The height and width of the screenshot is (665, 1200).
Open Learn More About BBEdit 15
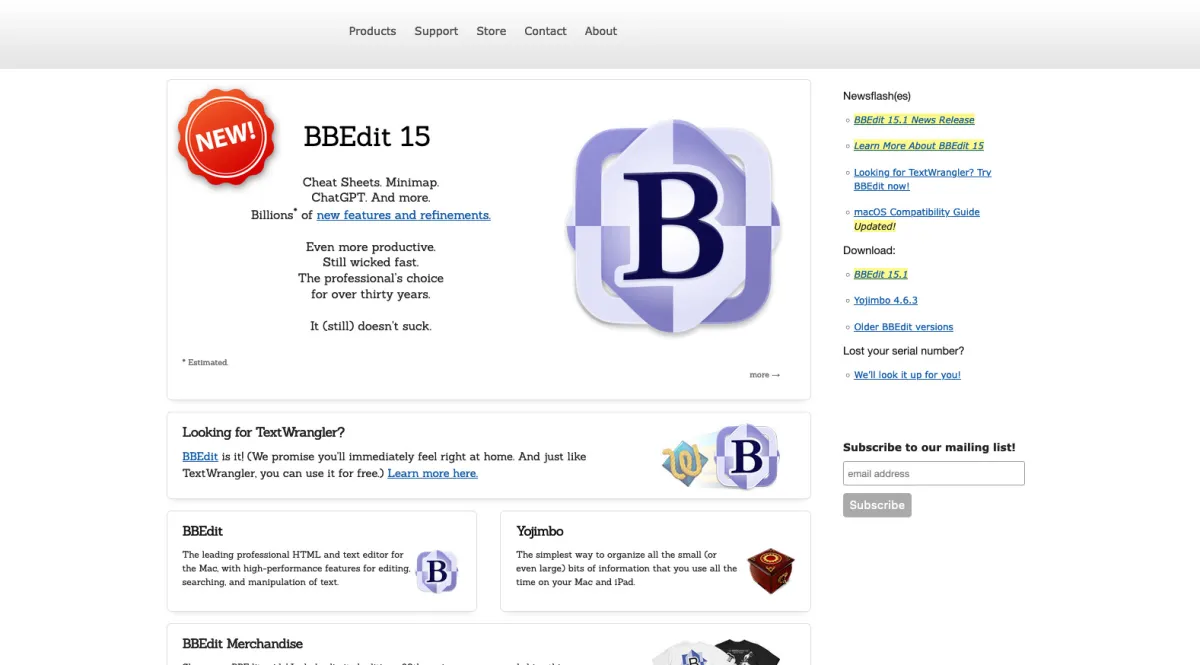[x=919, y=146]
